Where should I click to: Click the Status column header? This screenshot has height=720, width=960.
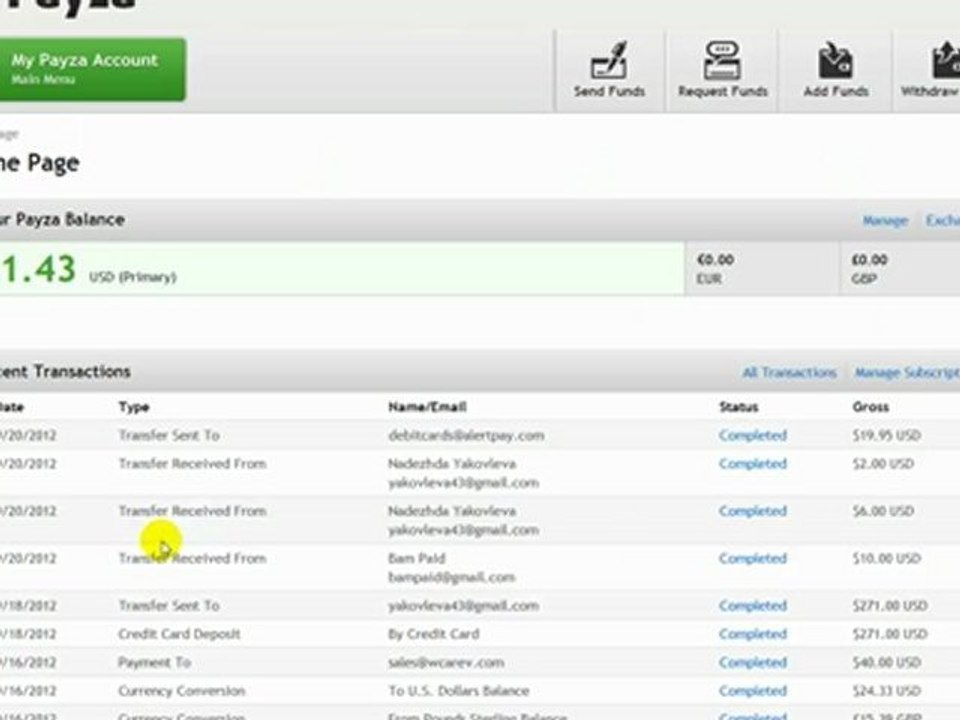coord(738,407)
